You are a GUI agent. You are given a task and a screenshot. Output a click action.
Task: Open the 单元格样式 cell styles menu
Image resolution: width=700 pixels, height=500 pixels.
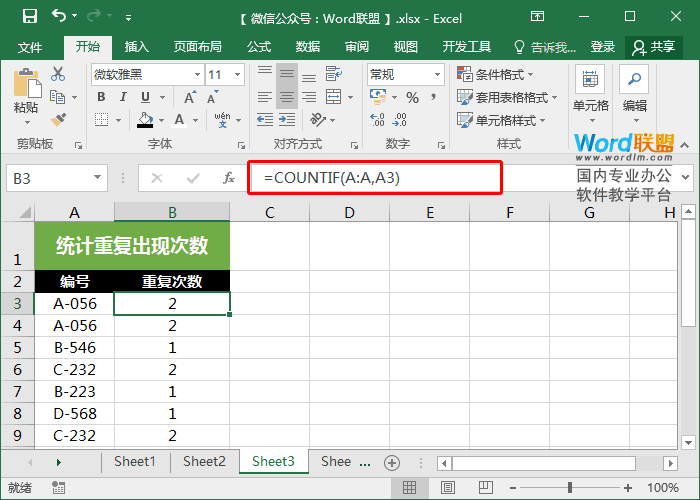point(501,120)
